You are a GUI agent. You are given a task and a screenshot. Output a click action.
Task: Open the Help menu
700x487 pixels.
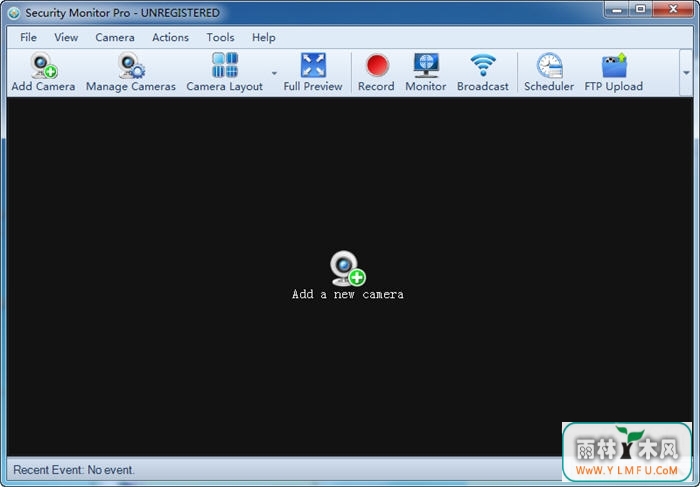point(264,37)
